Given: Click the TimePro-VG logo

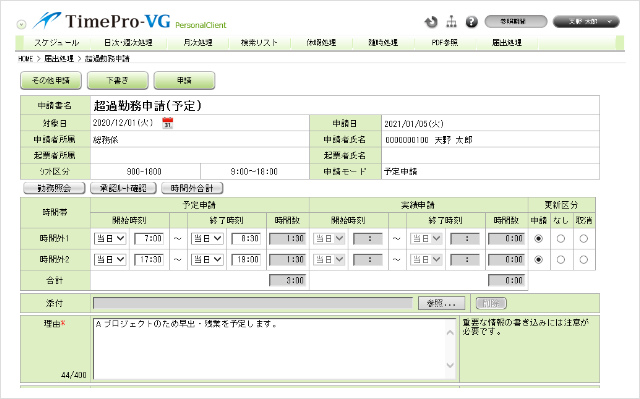Looking at the screenshot, I should pyautogui.click(x=130, y=21).
